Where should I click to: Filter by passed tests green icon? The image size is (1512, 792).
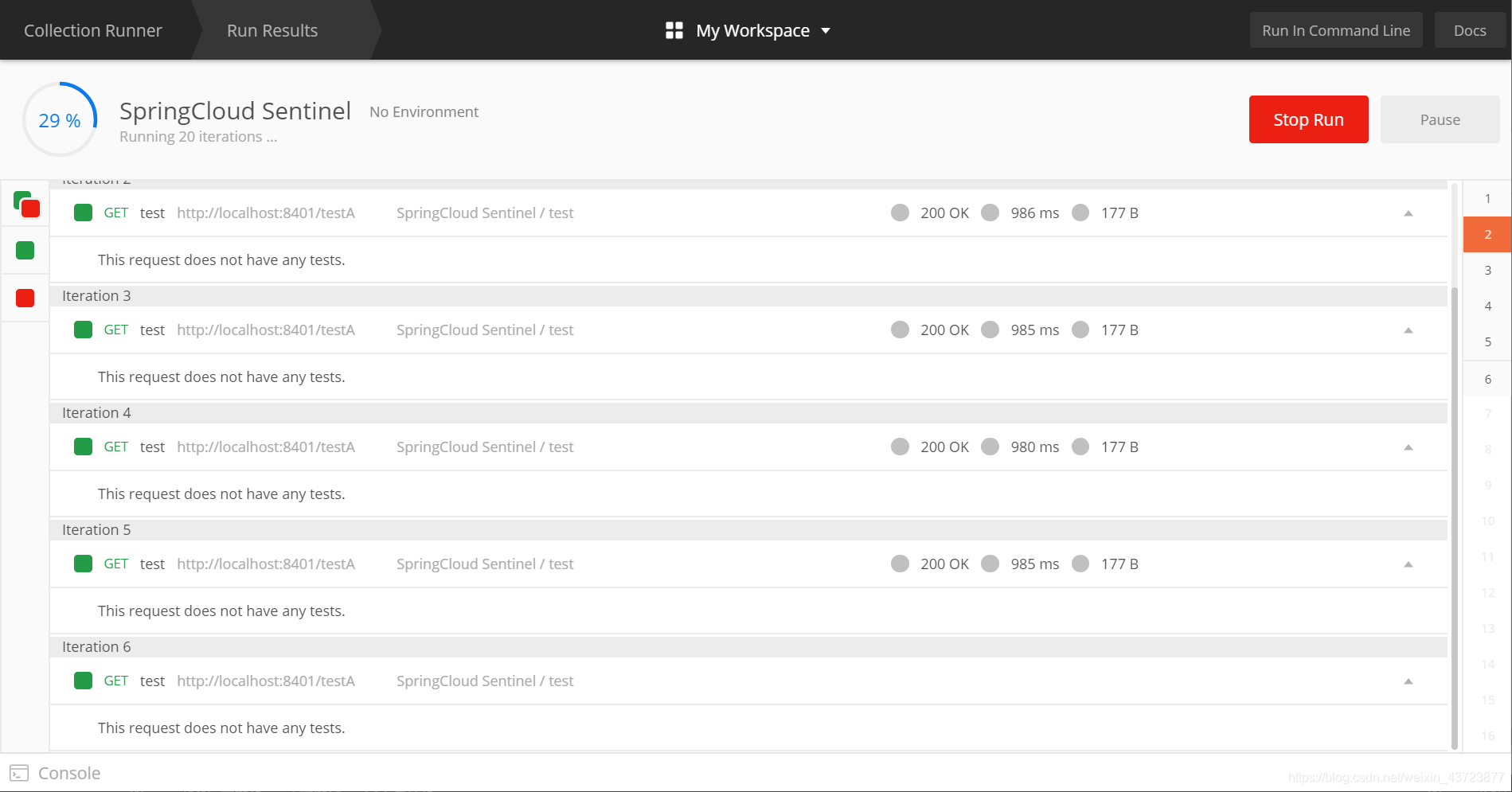click(25, 251)
